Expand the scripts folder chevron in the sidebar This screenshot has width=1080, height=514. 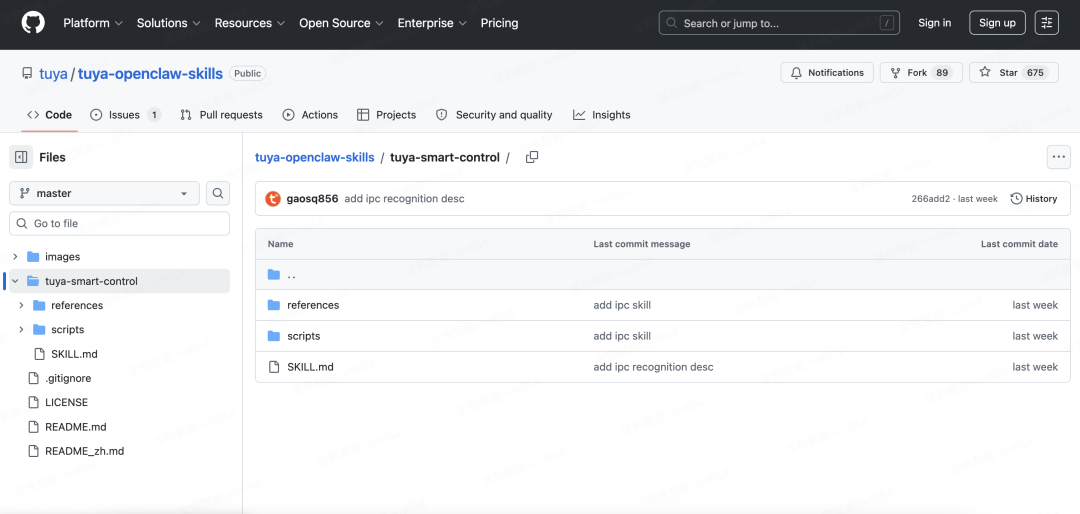(x=21, y=329)
